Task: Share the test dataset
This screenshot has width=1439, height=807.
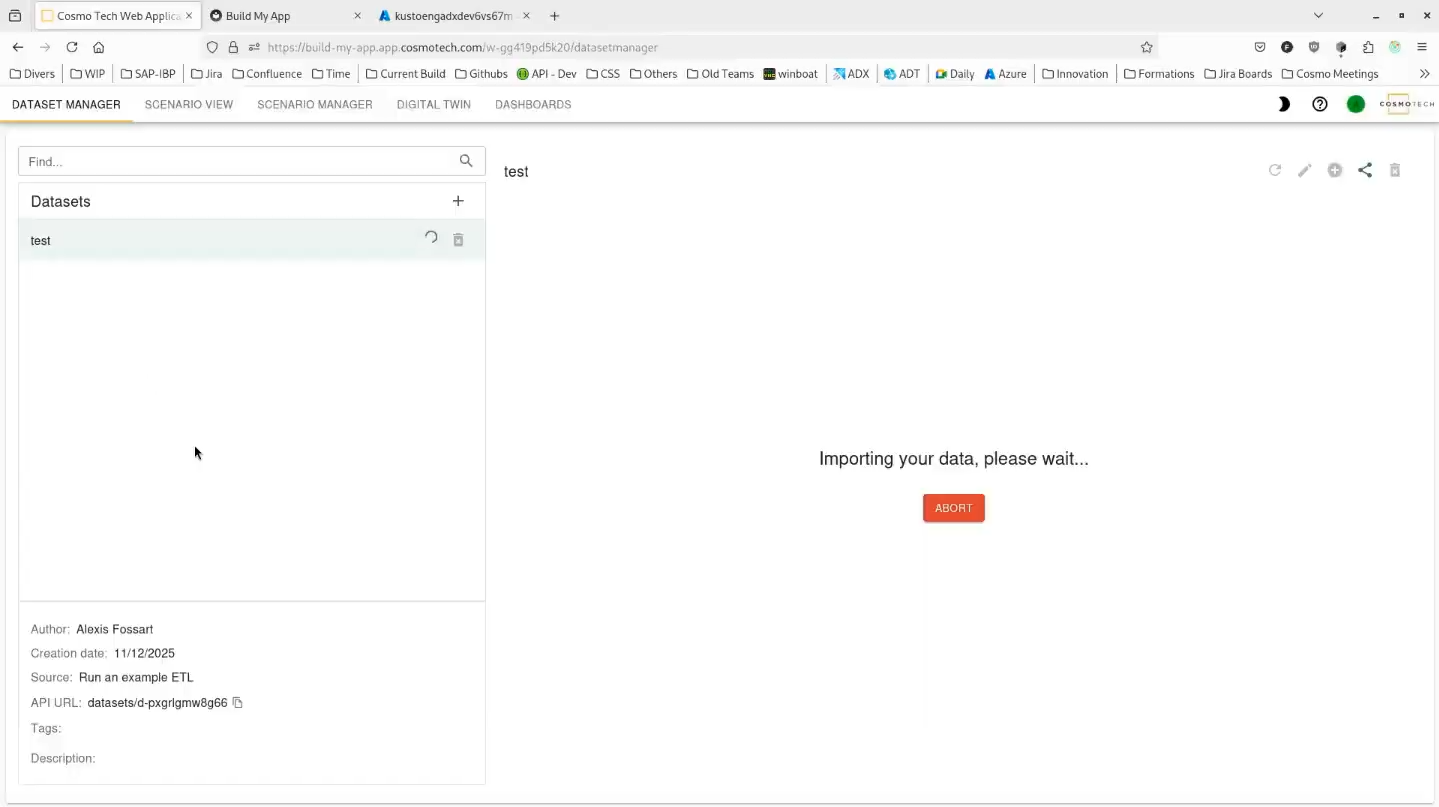Action: point(1365,170)
